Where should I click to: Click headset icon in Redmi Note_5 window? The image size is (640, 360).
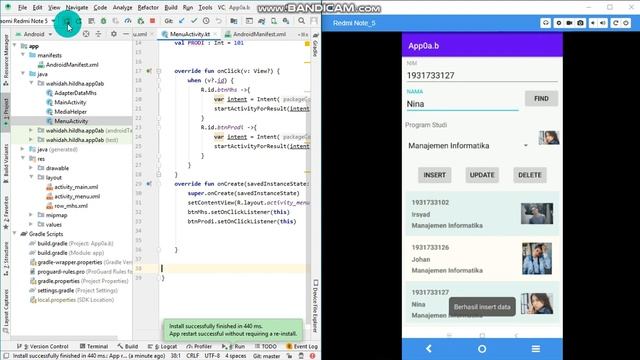546,23
